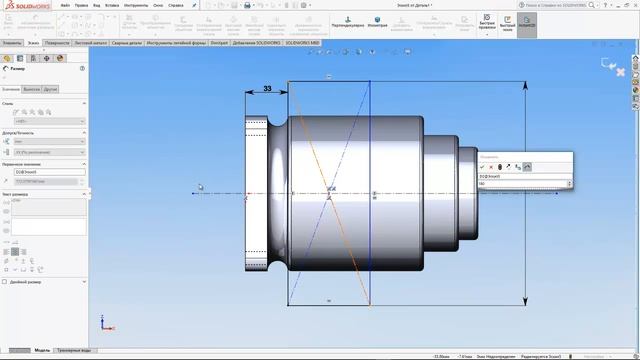
Task: Collapse the Допуск/Точность section
Action: (x=84, y=133)
